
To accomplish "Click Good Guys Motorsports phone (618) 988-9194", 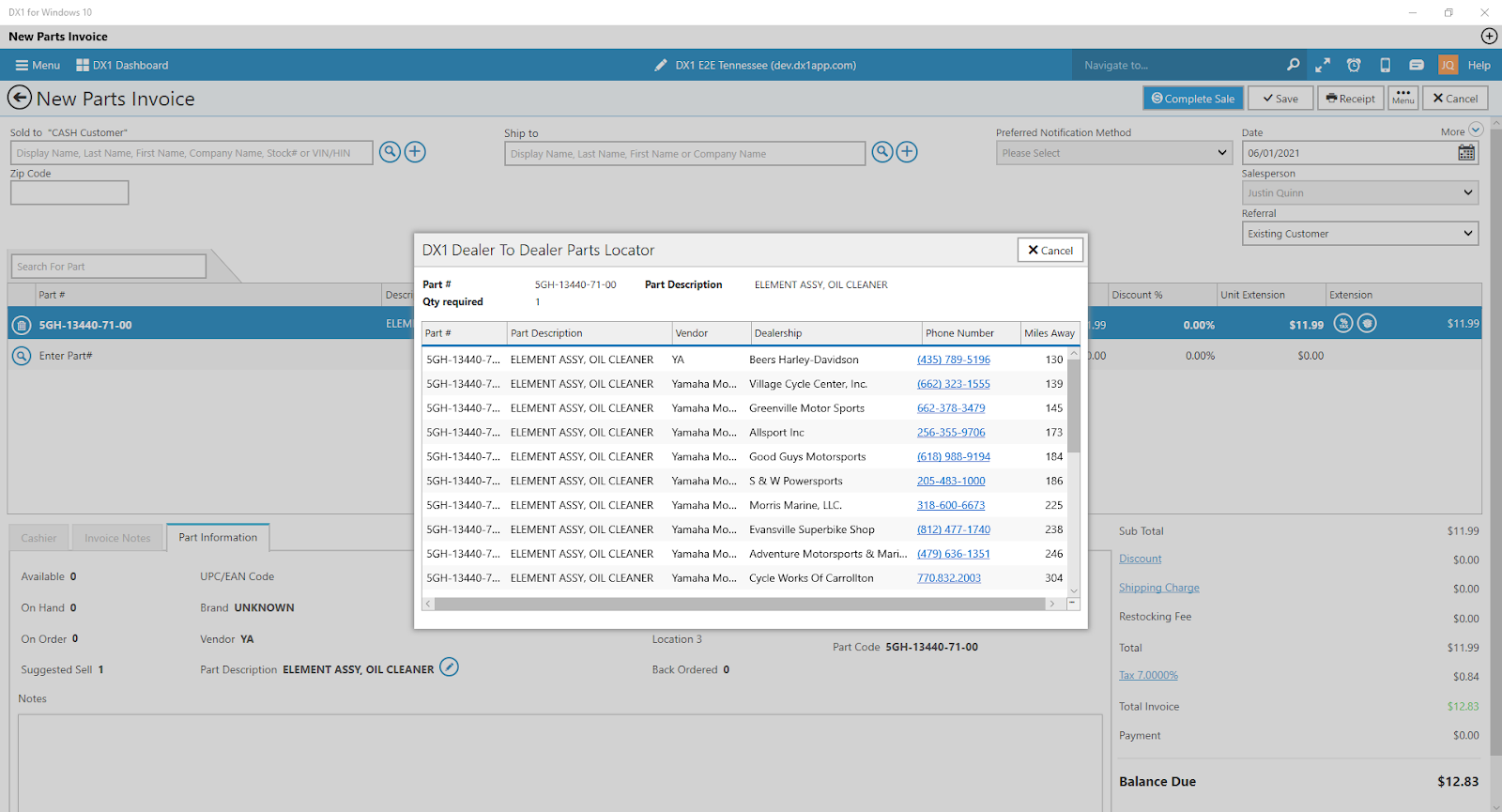I will pyautogui.click(x=954, y=457).
